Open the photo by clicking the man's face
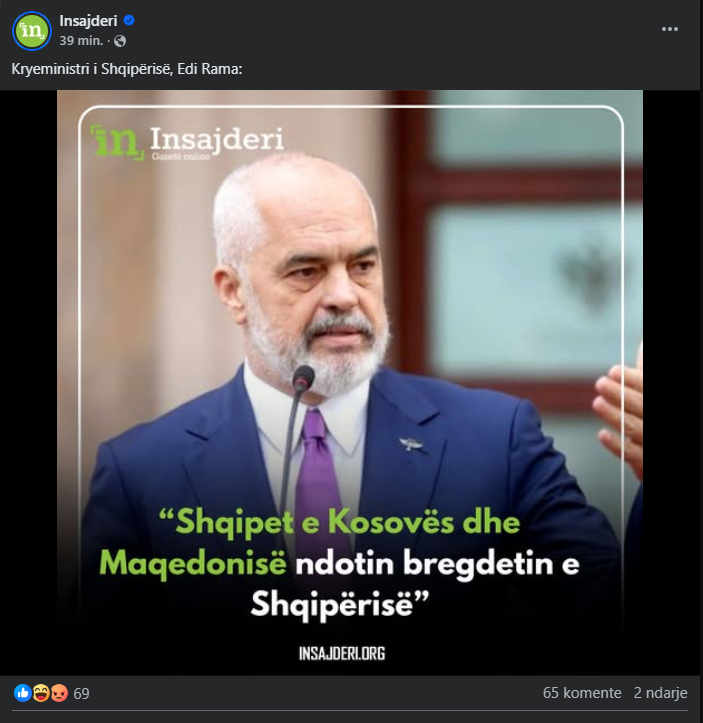703x723 pixels. pos(313,277)
